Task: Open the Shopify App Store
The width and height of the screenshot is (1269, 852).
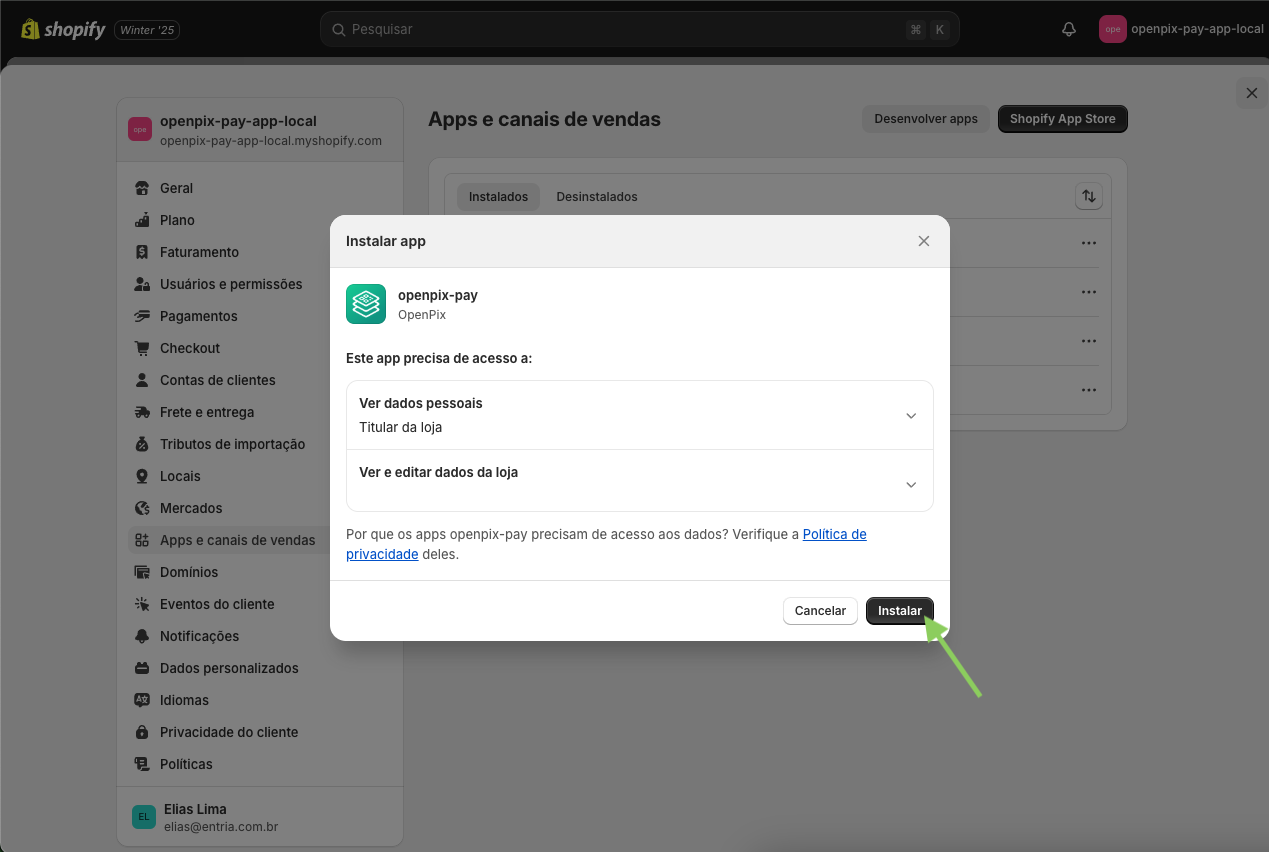Action: [x=1062, y=118]
